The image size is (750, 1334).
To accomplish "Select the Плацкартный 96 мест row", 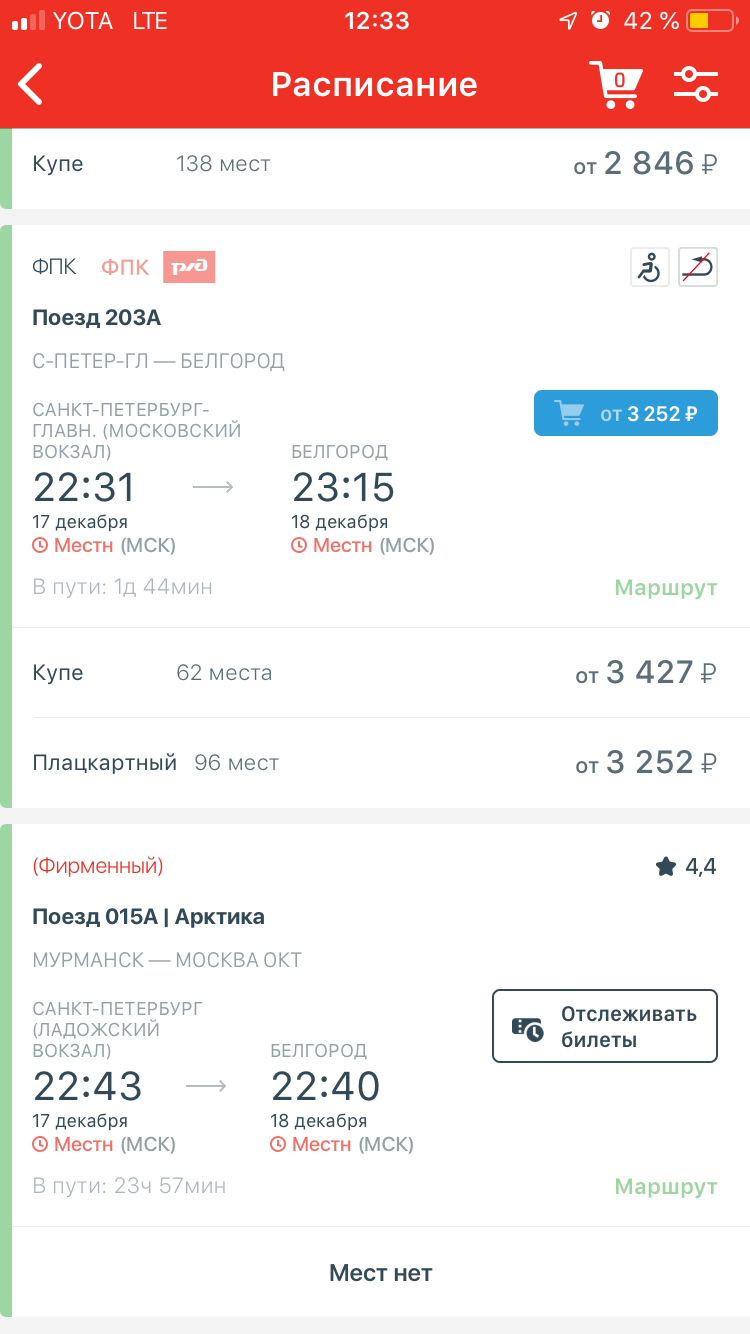I will (x=375, y=763).
